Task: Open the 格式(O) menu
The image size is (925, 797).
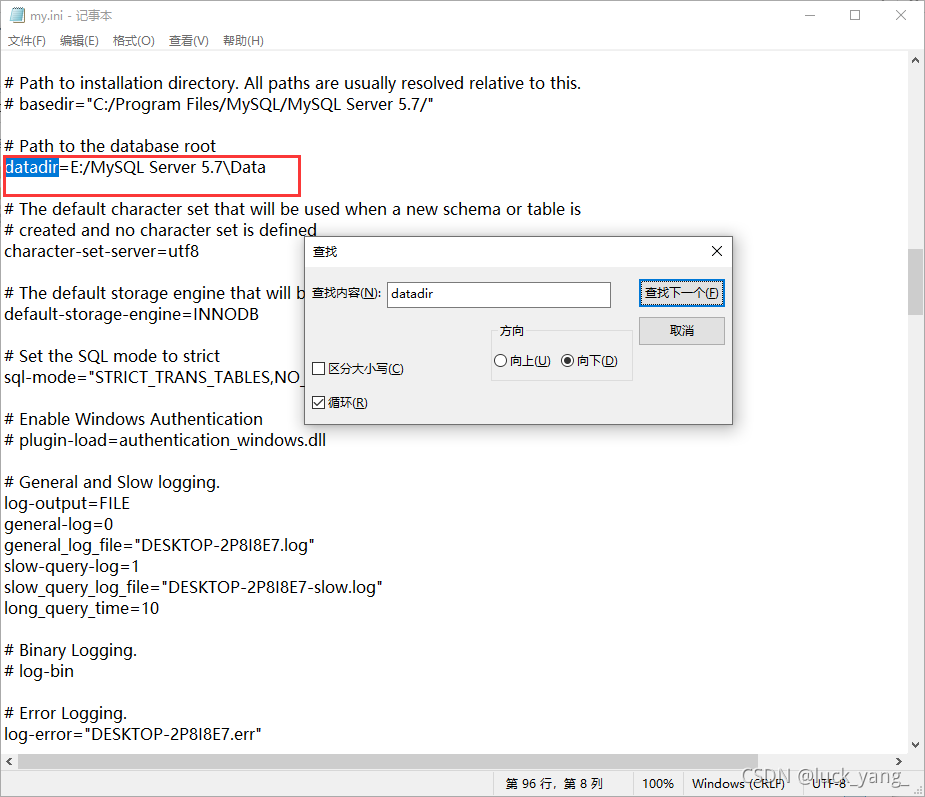Action: (133, 41)
